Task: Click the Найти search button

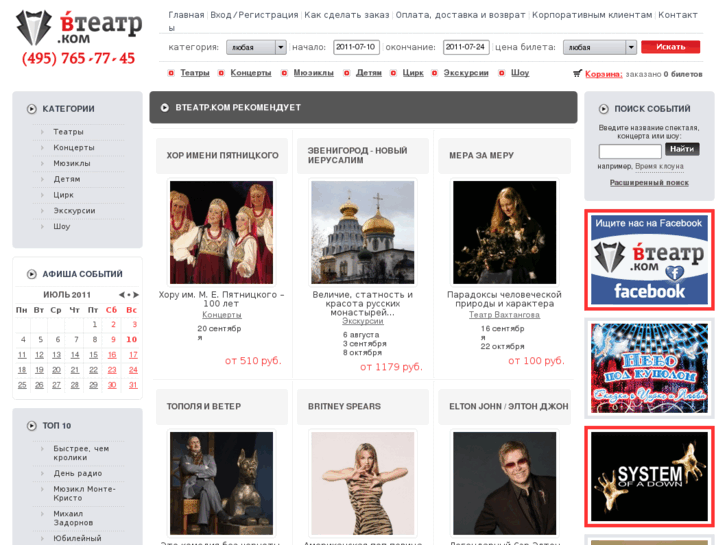Action: coord(682,149)
